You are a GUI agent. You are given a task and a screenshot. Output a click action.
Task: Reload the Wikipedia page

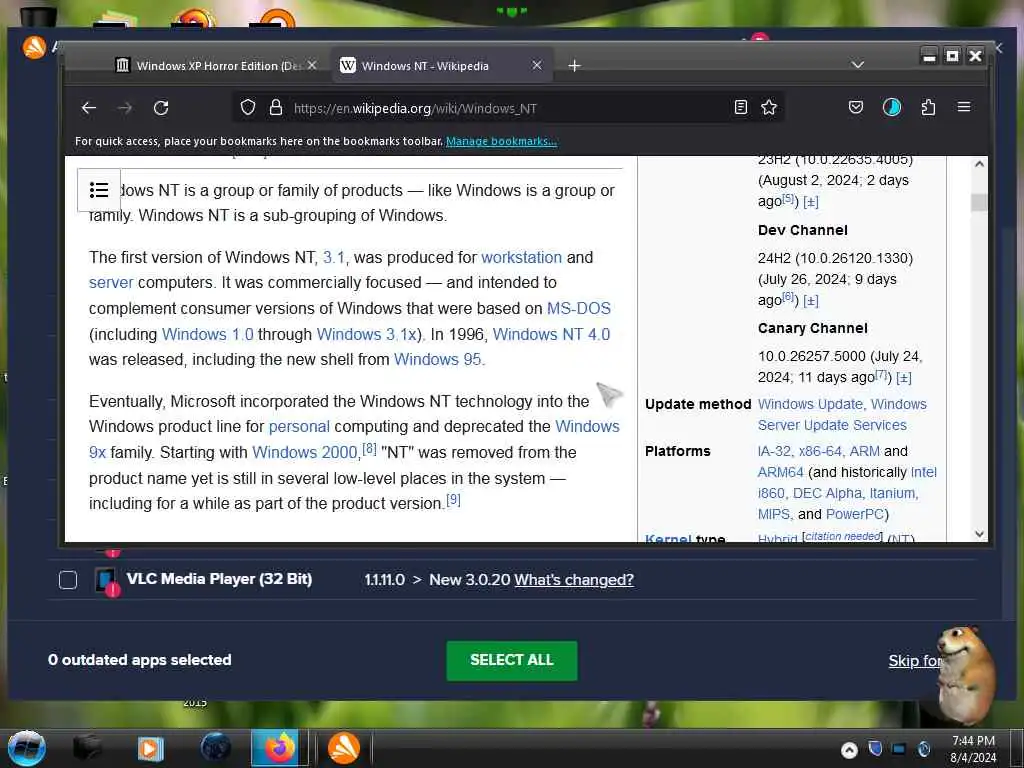161,108
